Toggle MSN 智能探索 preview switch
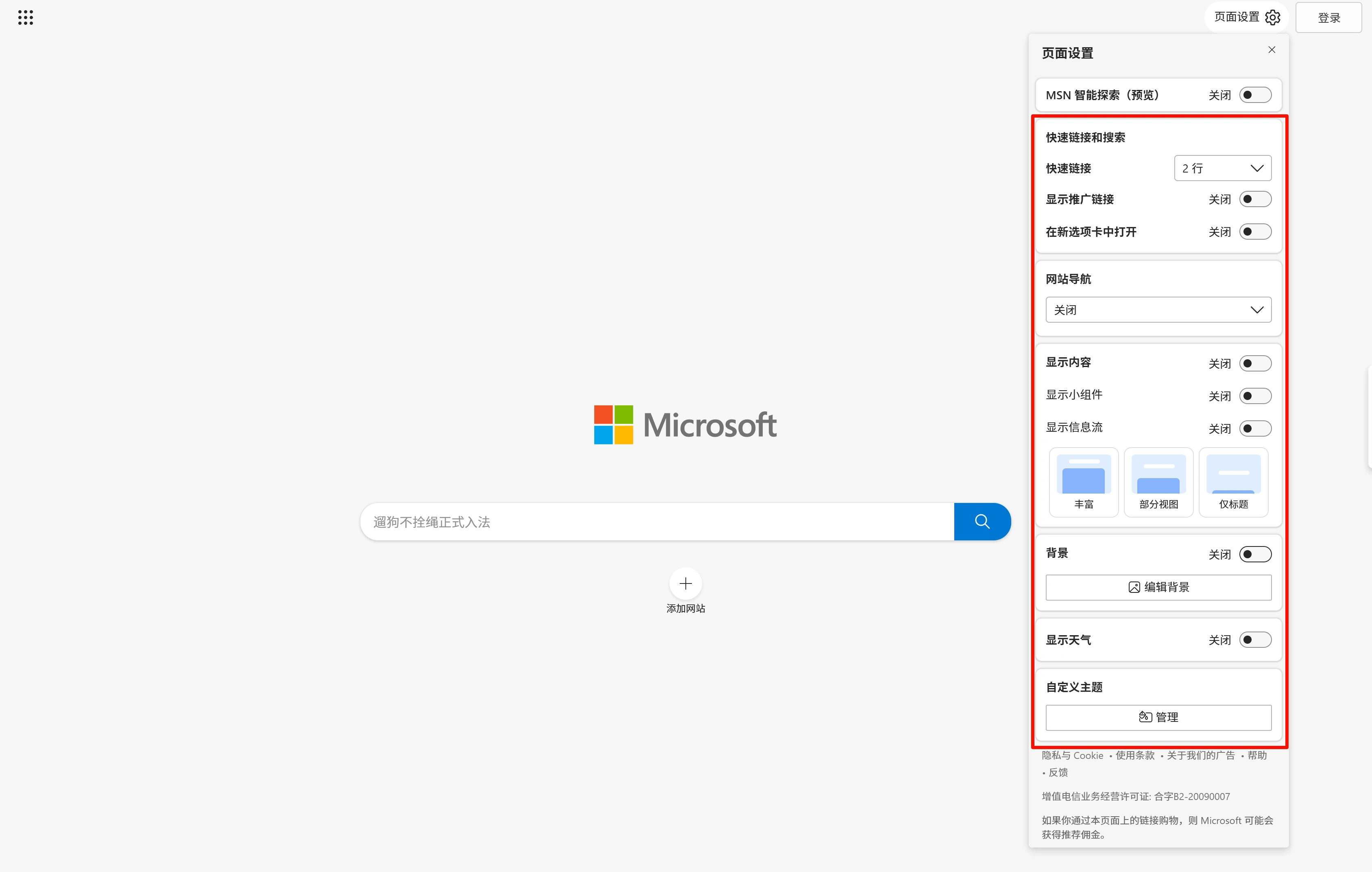Screen dimensions: 1372x872 point(1254,95)
